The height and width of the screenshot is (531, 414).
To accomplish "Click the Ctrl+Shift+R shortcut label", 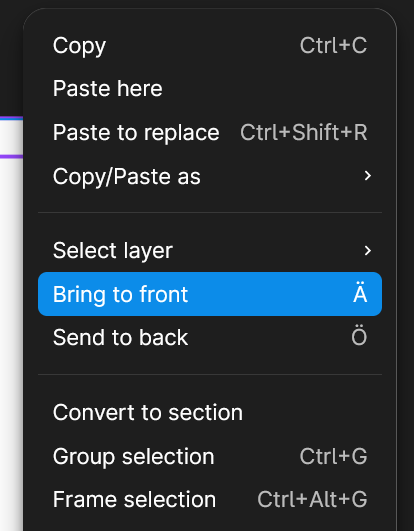I will [x=304, y=132].
